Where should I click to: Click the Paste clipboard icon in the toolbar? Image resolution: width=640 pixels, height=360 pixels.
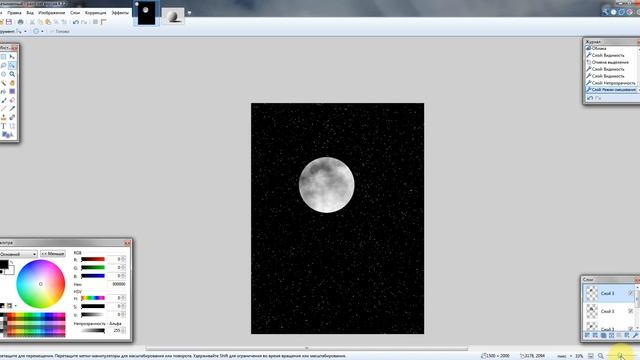[48, 22]
